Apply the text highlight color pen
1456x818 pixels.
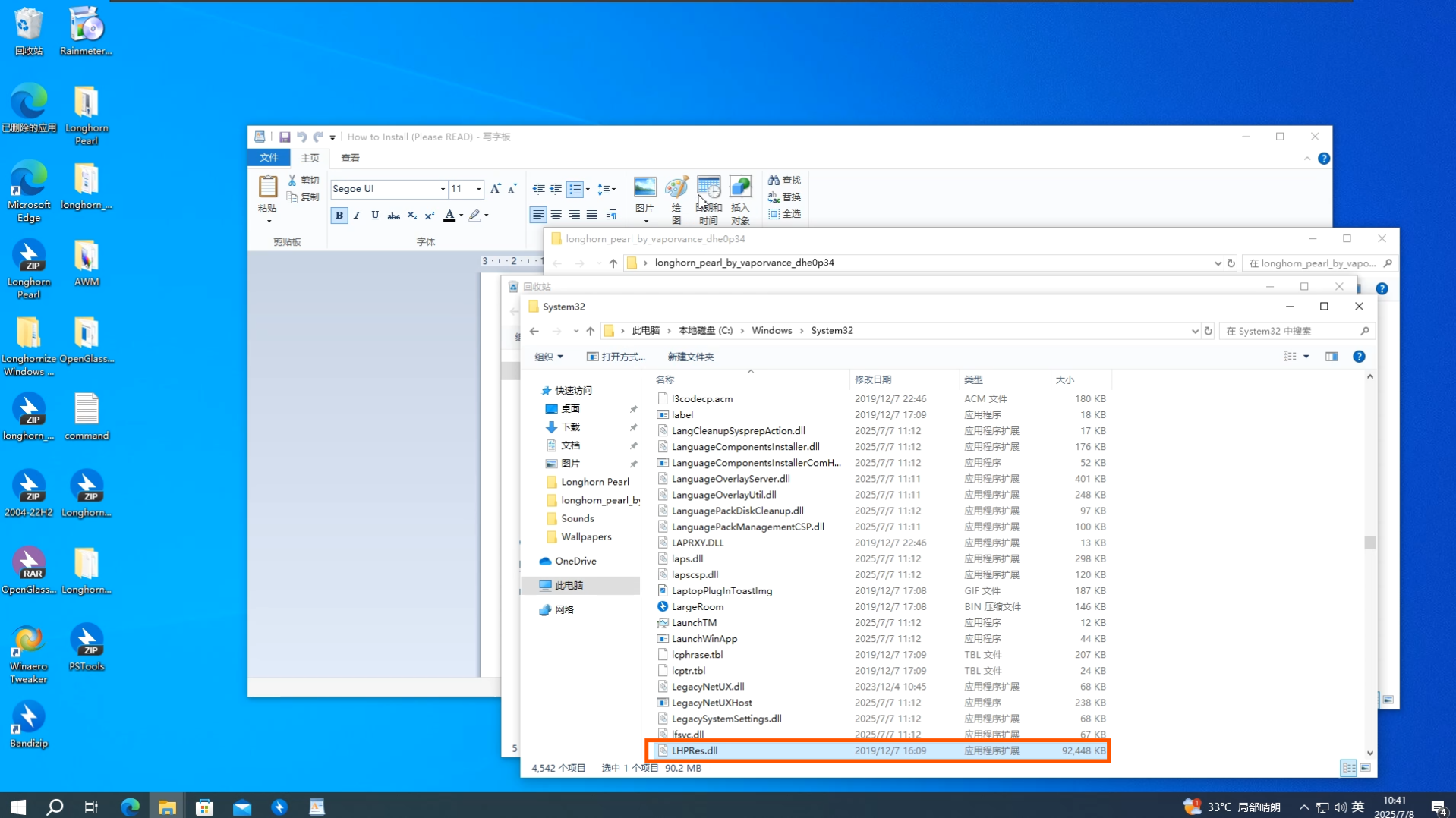tap(474, 216)
